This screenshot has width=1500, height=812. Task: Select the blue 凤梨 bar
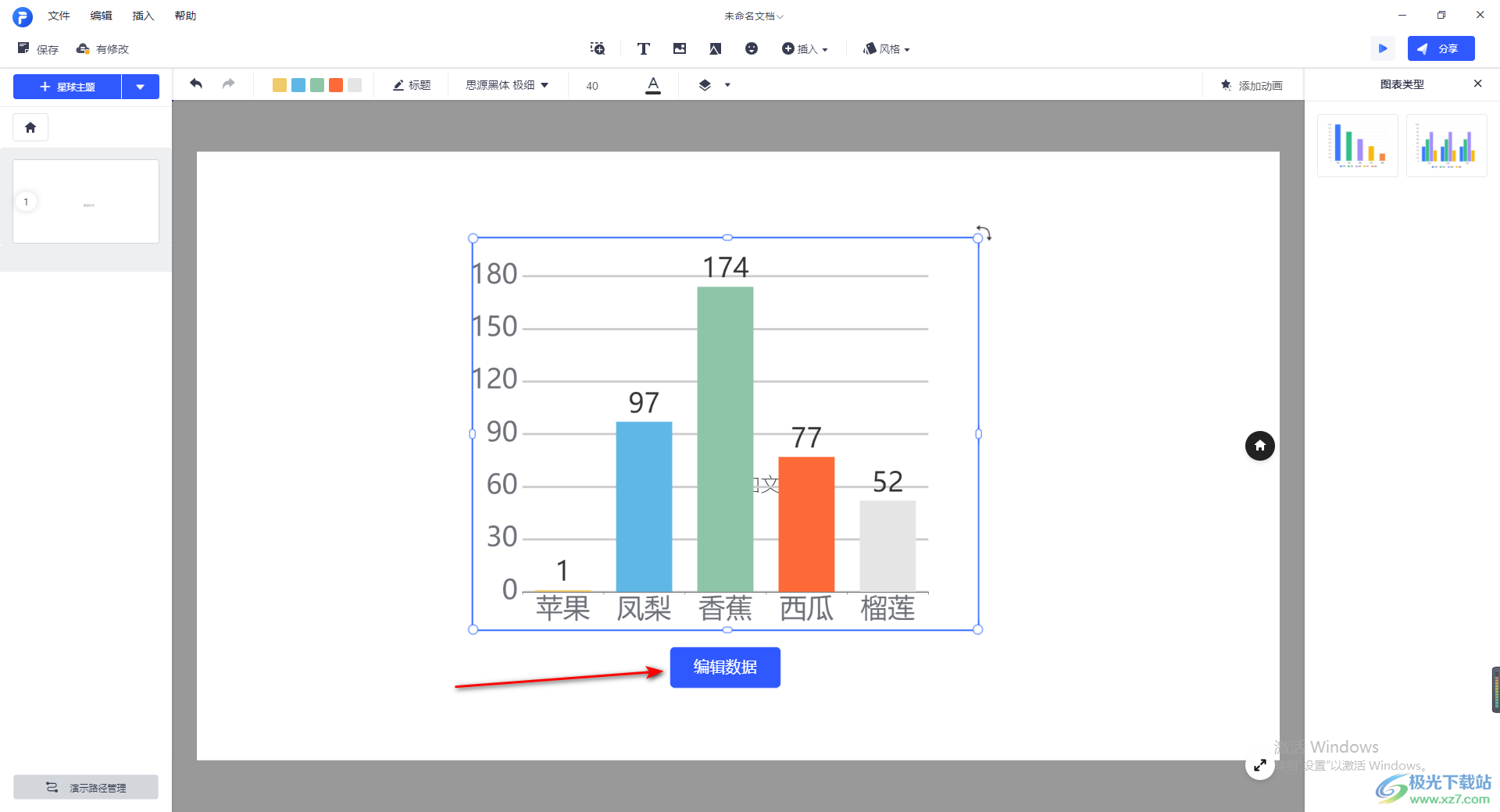click(644, 507)
